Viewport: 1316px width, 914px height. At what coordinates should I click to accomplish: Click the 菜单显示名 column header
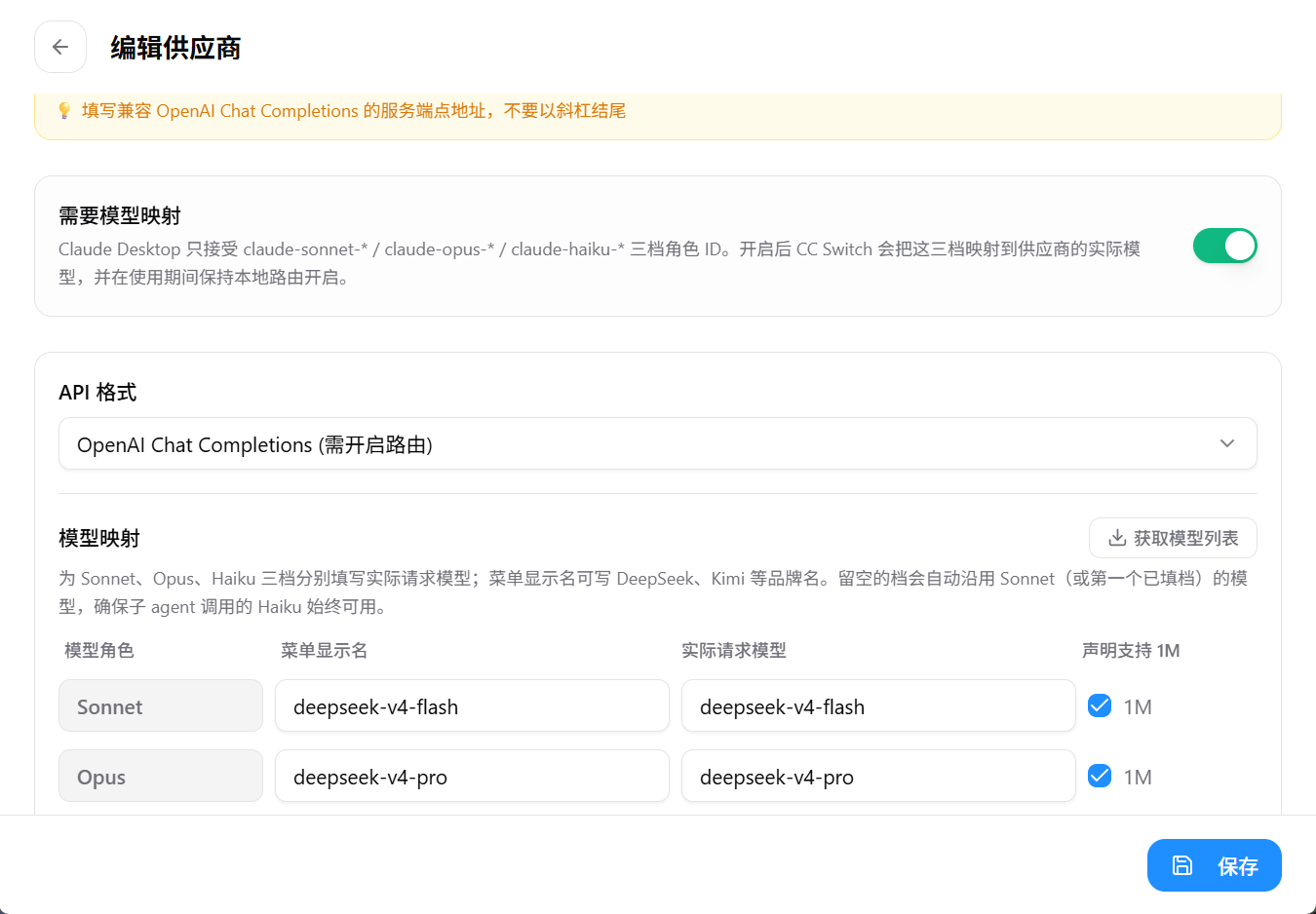click(x=325, y=650)
